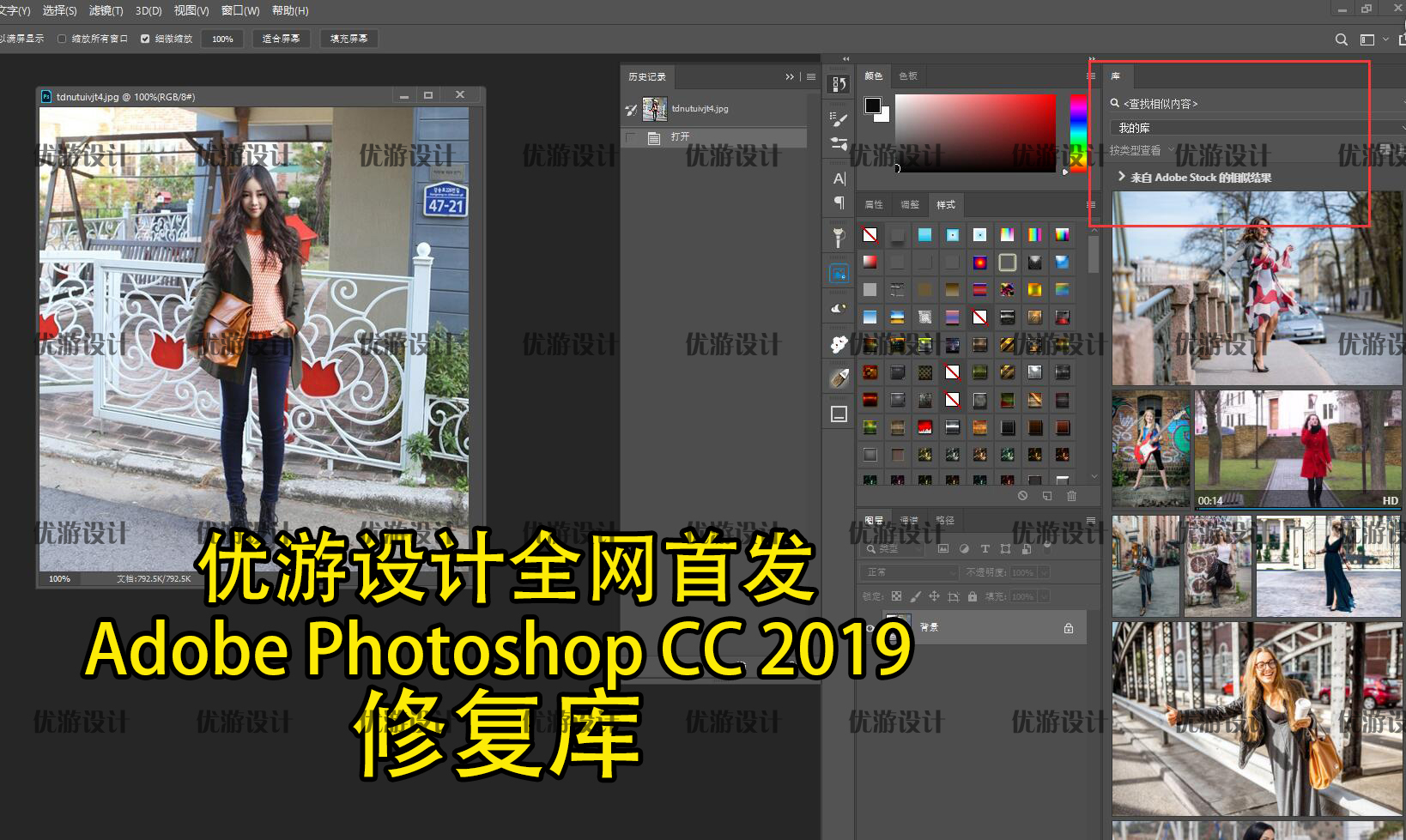Click the Layers panel menu icon
This screenshot has width=1406, height=840.
click(1091, 521)
